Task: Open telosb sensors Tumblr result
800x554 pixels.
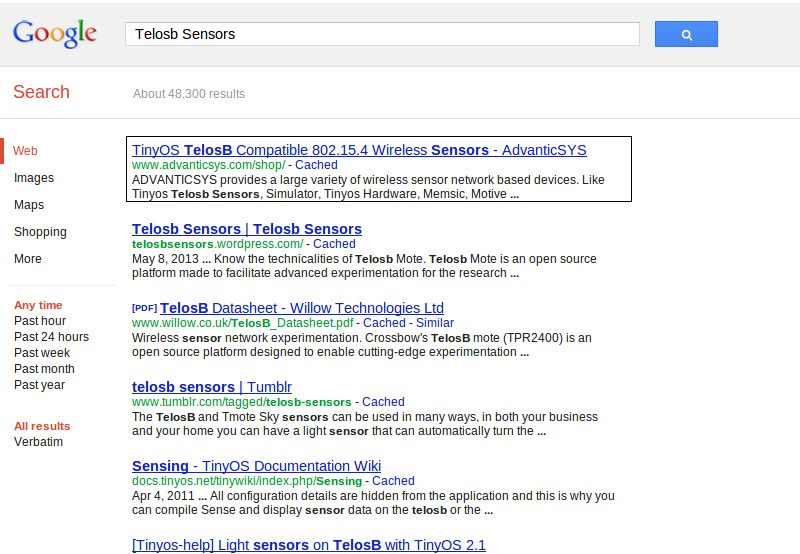Action: (x=212, y=387)
